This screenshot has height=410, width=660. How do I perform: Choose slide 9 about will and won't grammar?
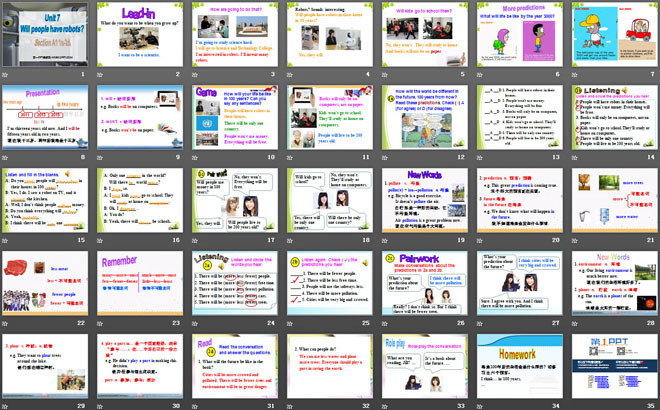pos(140,117)
